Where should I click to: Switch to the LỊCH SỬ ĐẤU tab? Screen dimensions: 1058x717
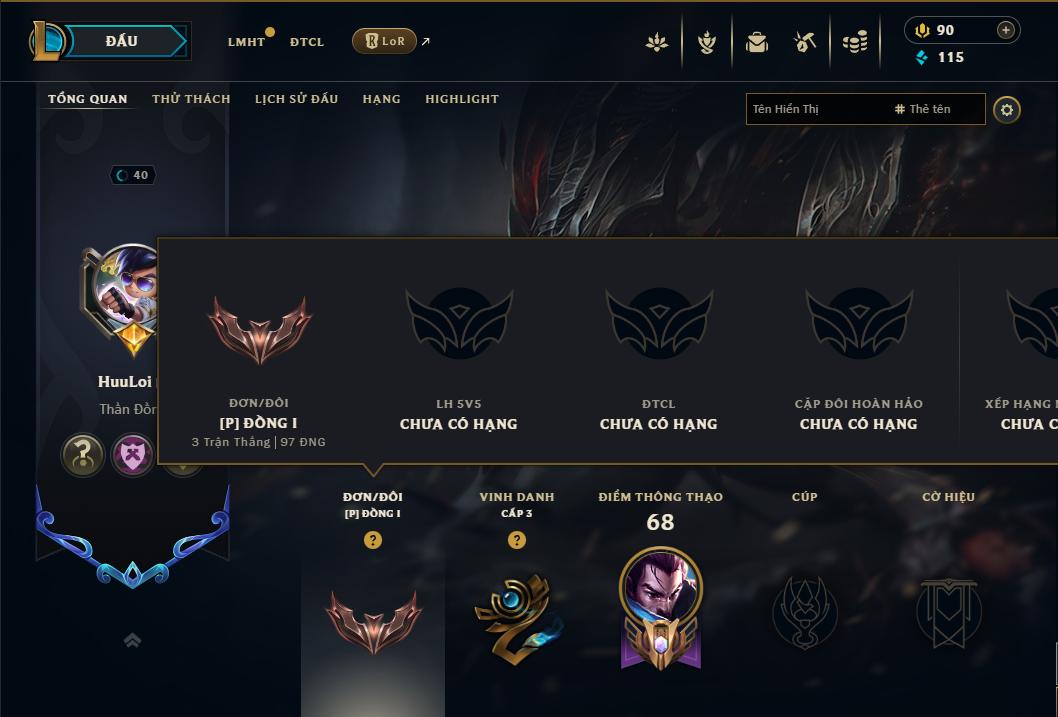click(x=296, y=99)
